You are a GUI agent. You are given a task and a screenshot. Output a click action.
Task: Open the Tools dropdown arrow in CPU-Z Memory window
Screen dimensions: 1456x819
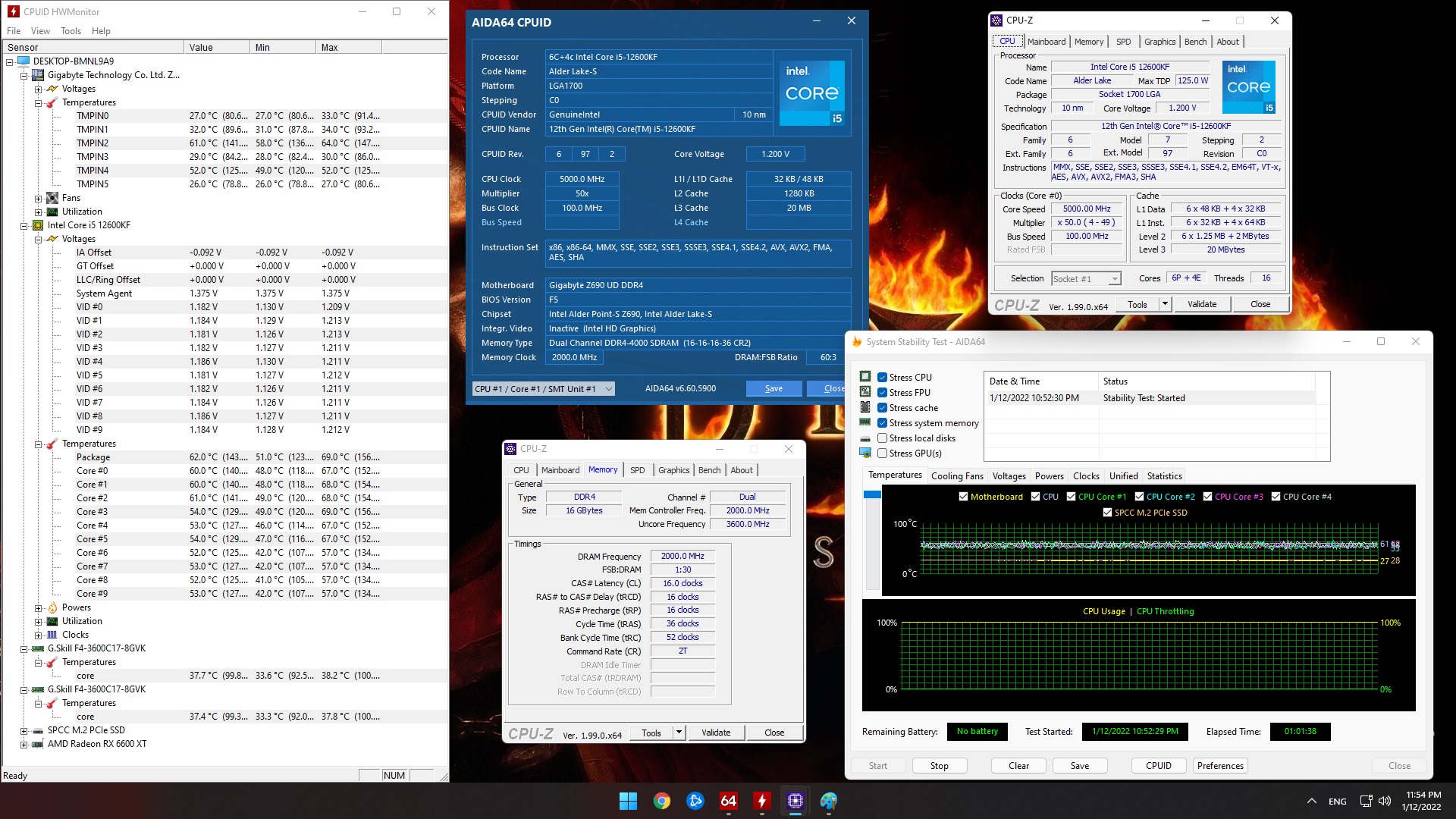pyautogui.click(x=679, y=733)
